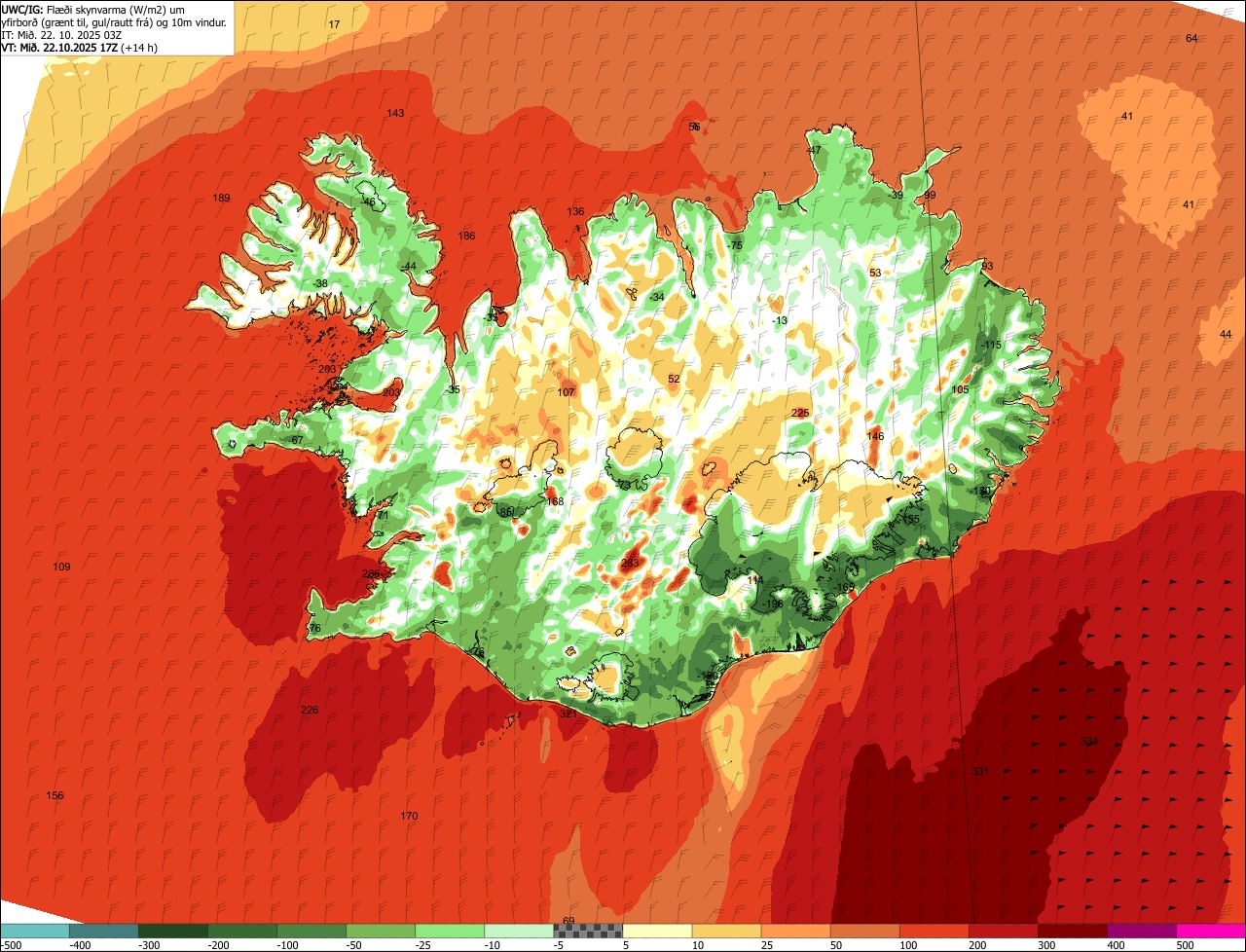Click the map value '17' near top

click(334, 24)
